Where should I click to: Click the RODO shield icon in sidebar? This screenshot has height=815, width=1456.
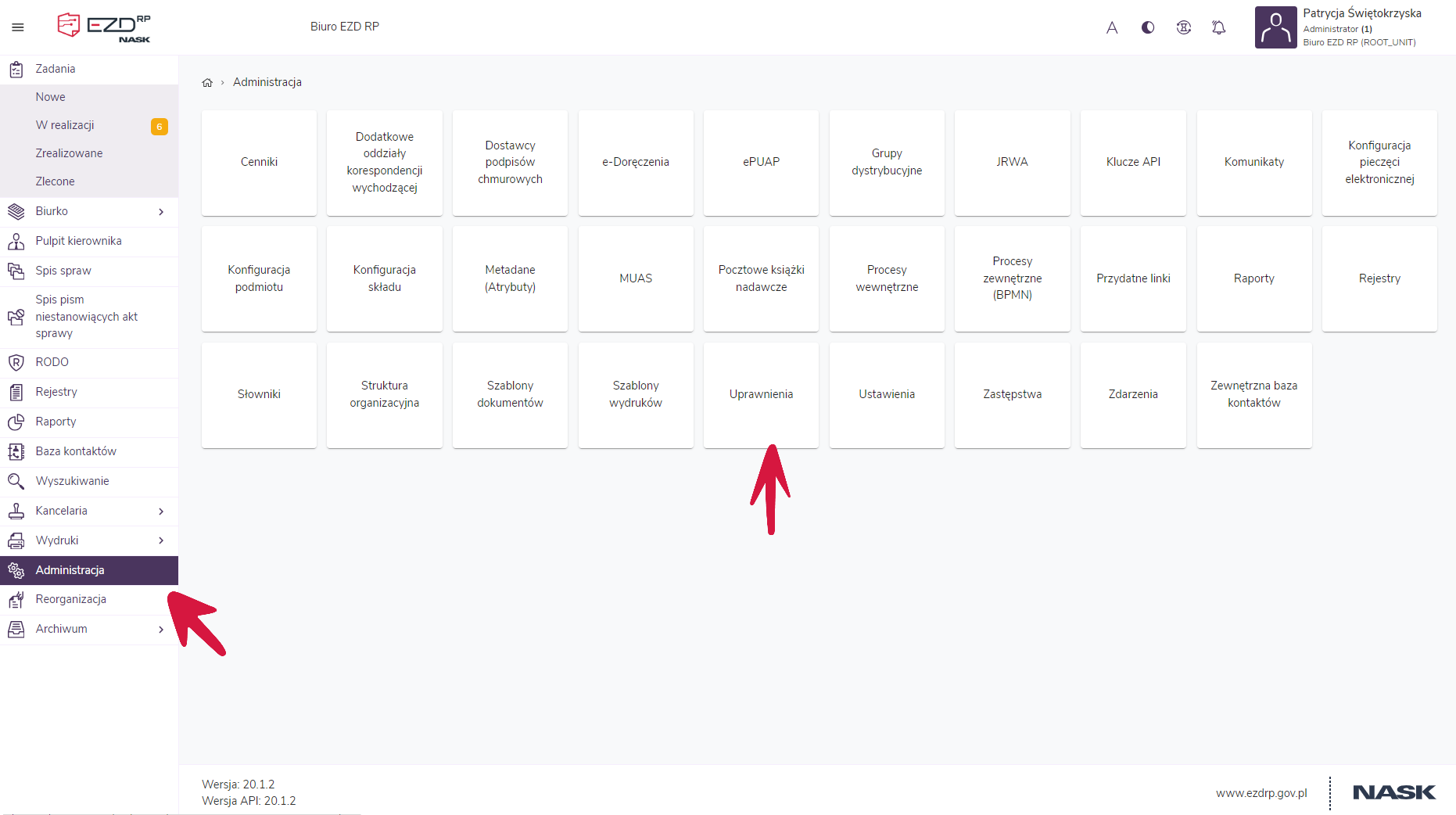[16, 362]
